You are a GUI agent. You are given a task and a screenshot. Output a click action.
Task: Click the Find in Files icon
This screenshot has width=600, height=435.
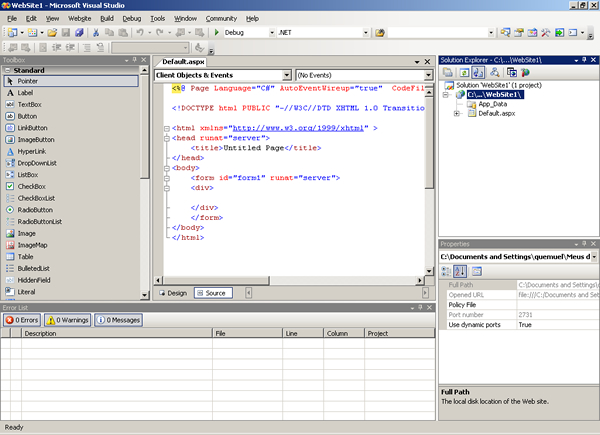[380, 33]
